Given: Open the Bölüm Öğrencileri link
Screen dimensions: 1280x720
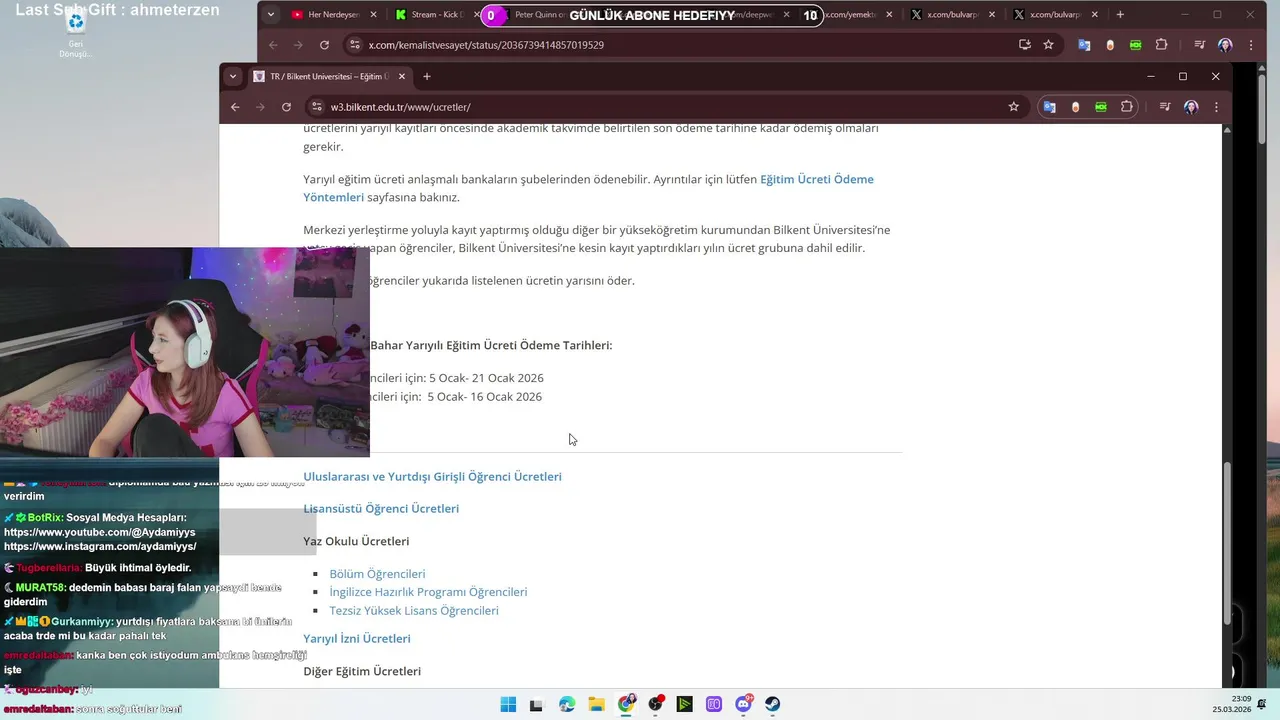Looking at the screenshot, I should [x=377, y=574].
